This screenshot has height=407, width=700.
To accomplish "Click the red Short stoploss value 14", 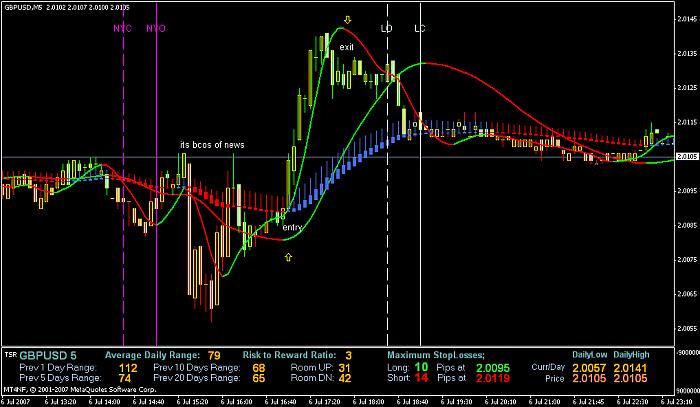I will tap(421, 378).
